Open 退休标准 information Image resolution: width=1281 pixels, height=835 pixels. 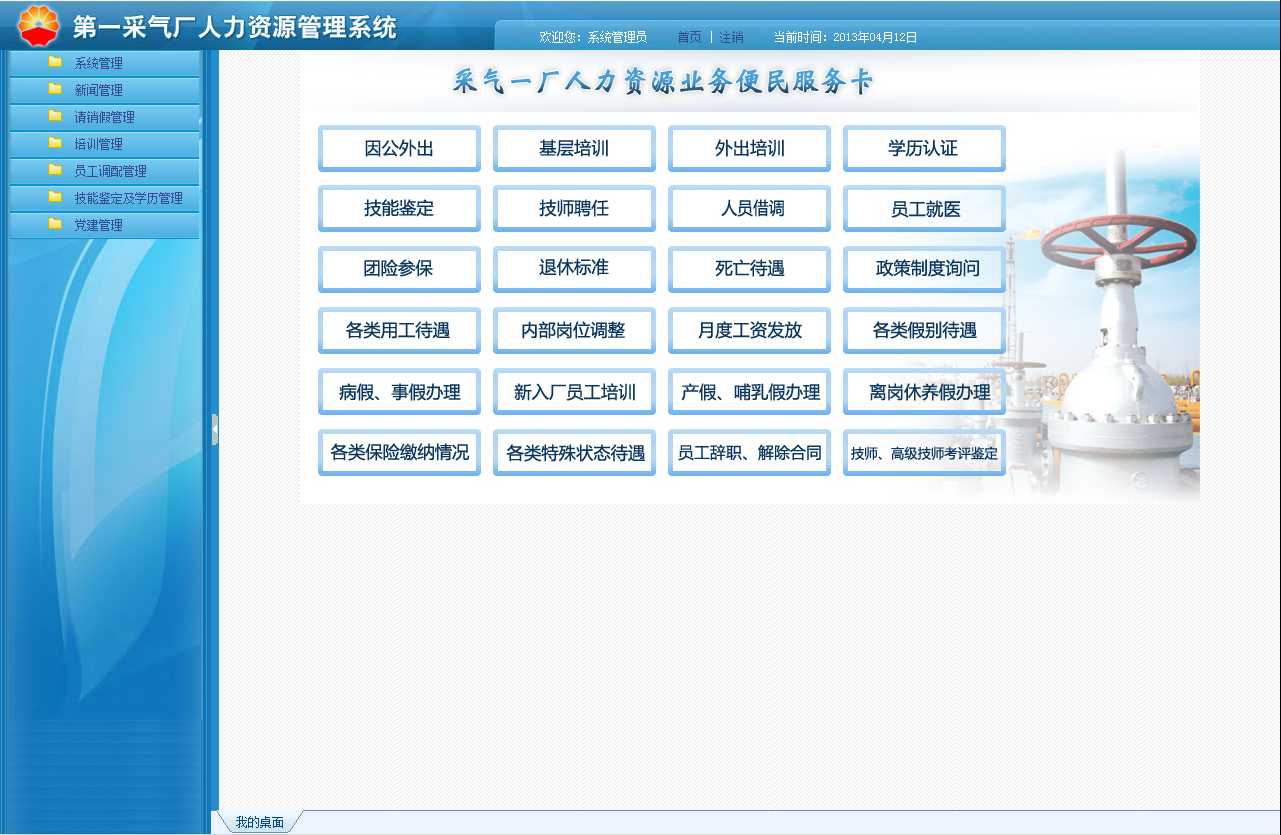(x=574, y=270)
